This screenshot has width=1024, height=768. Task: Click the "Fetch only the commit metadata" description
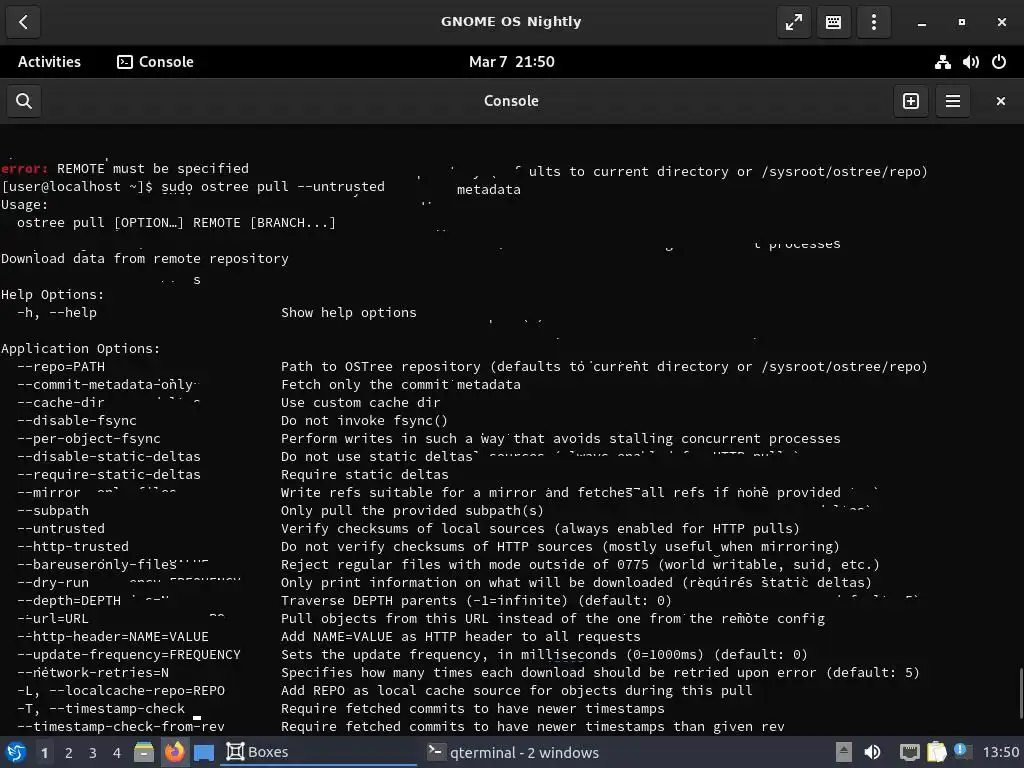pos(401,385)
